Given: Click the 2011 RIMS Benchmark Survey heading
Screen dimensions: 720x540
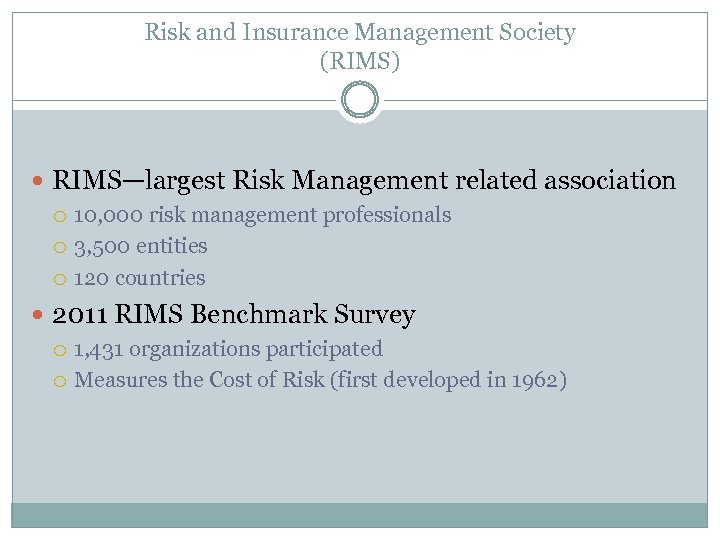Looking at the screenshot, I should [x=233, y=315].
